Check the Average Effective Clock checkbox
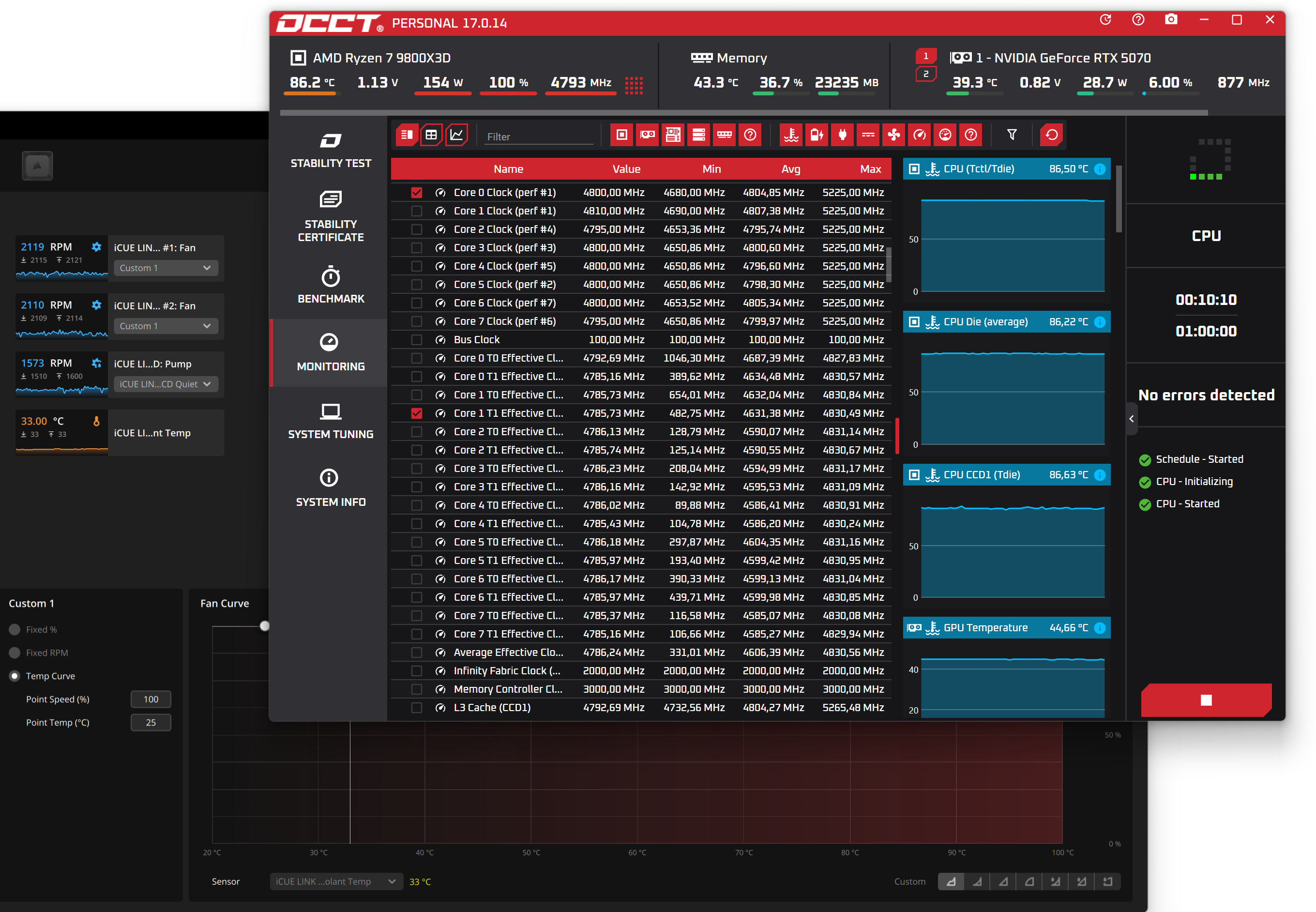This screenshot has width=1316, height=912. pyautogui.click(x=416, y=653)
